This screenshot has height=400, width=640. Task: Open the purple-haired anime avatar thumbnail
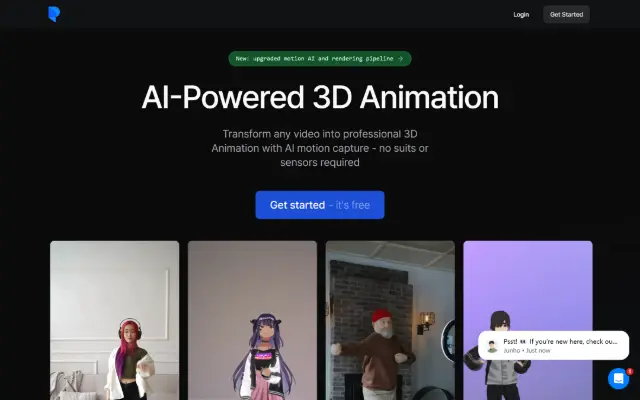[252, 320]
